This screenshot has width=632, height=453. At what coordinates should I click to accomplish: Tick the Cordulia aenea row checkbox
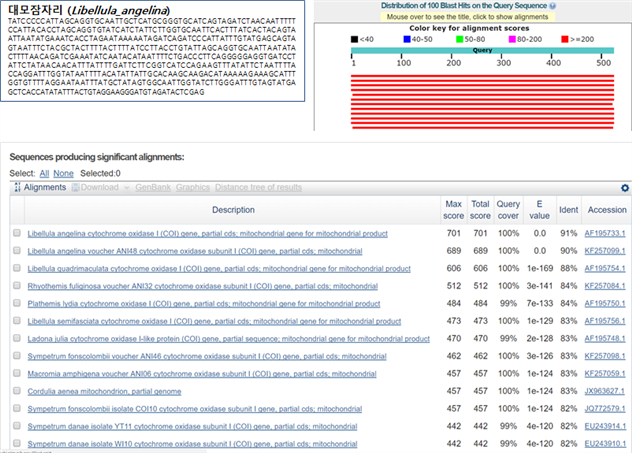pos(17,391)
